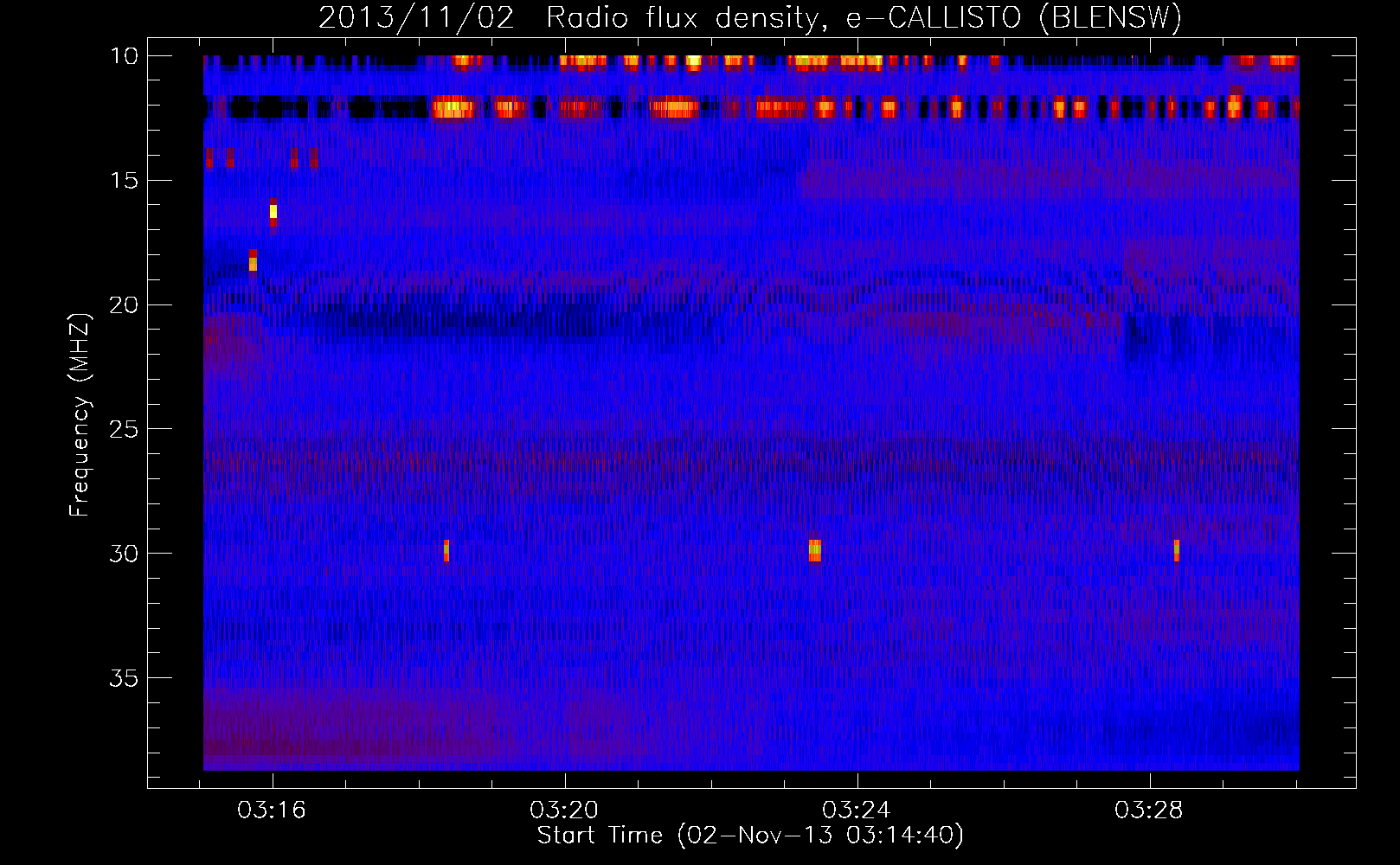
Task: Click the frequency tick label 10
Action: pos(125,56)
